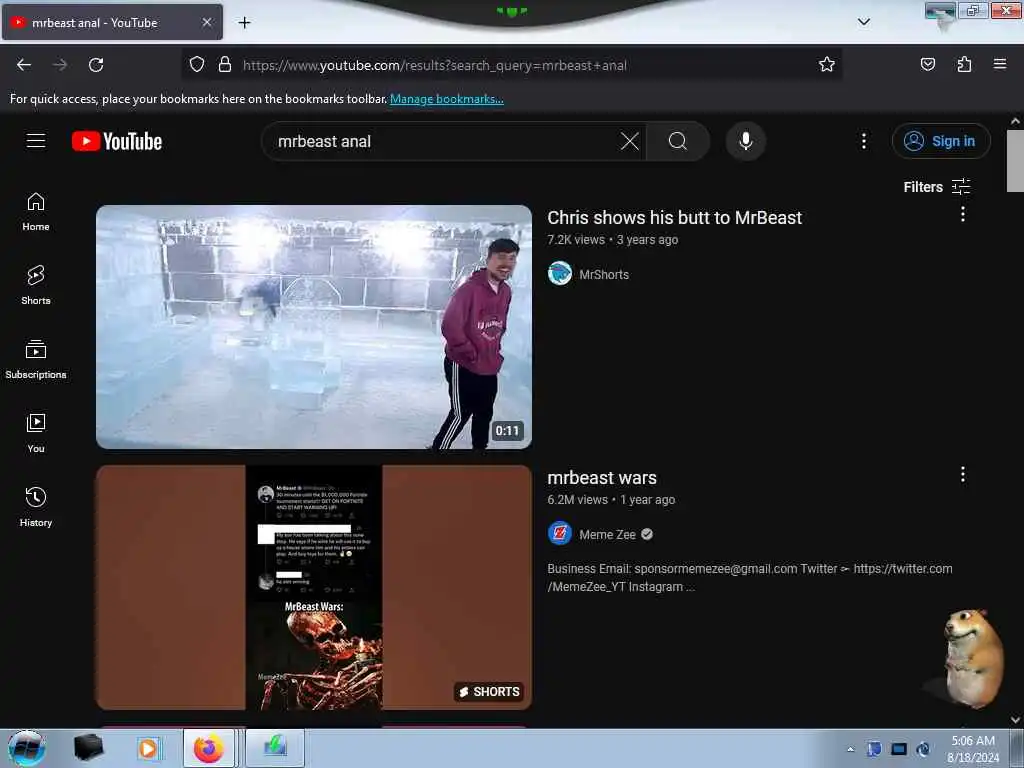Select the "mrbeast anal - YouTube" tab
1024x768 pixels.
point(112,22)
